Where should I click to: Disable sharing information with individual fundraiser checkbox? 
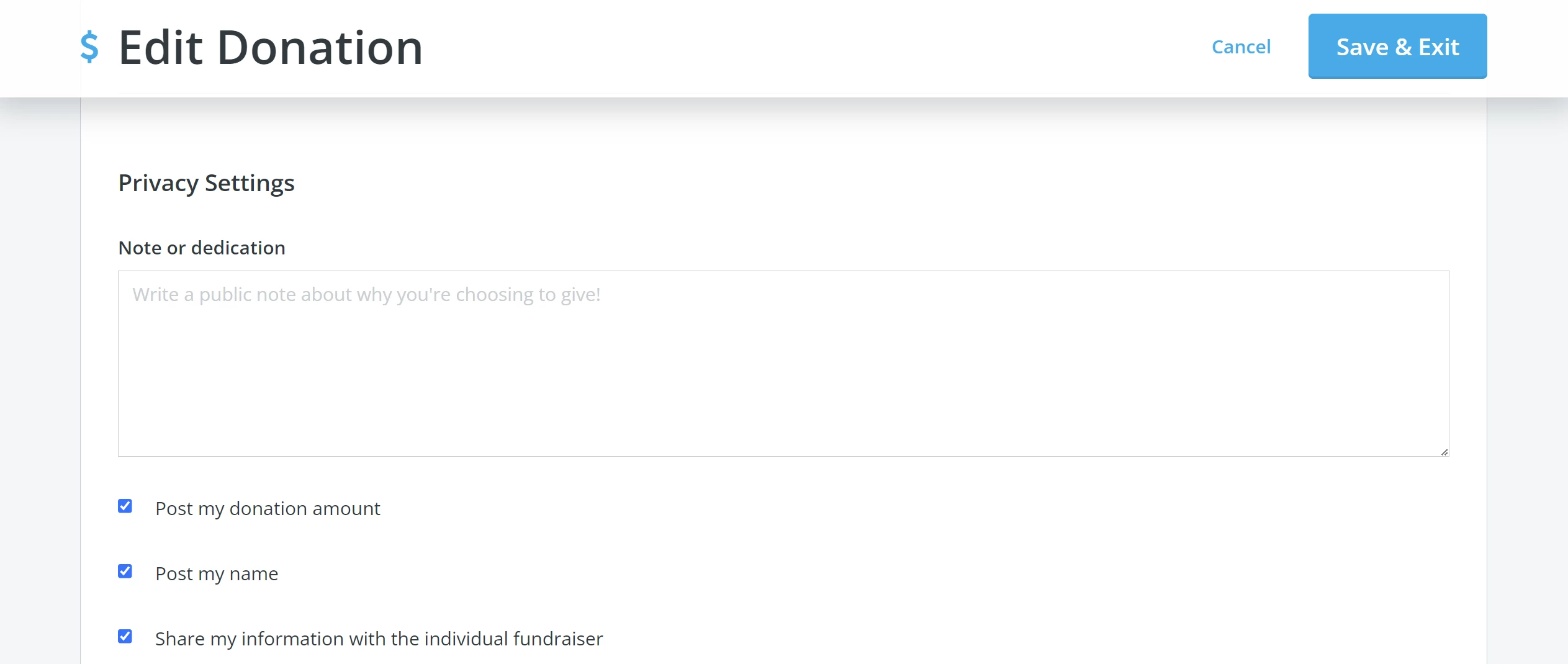tap(125, 636)
